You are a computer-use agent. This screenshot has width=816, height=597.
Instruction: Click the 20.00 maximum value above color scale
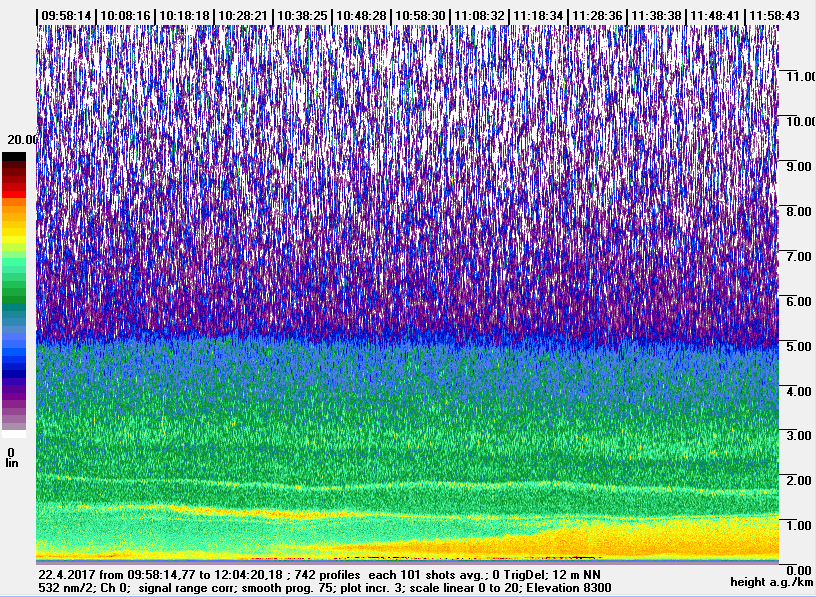coord(22,140)
